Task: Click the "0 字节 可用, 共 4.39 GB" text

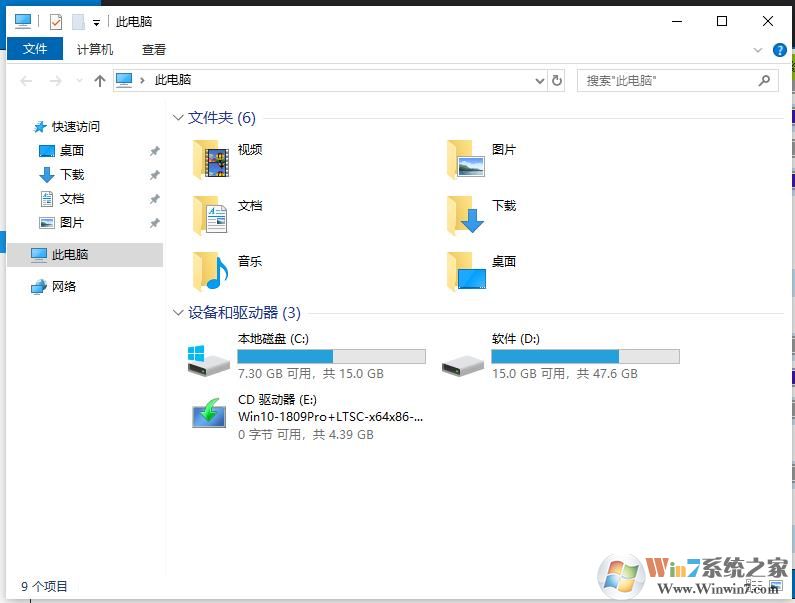Action: tap(306, 435)
